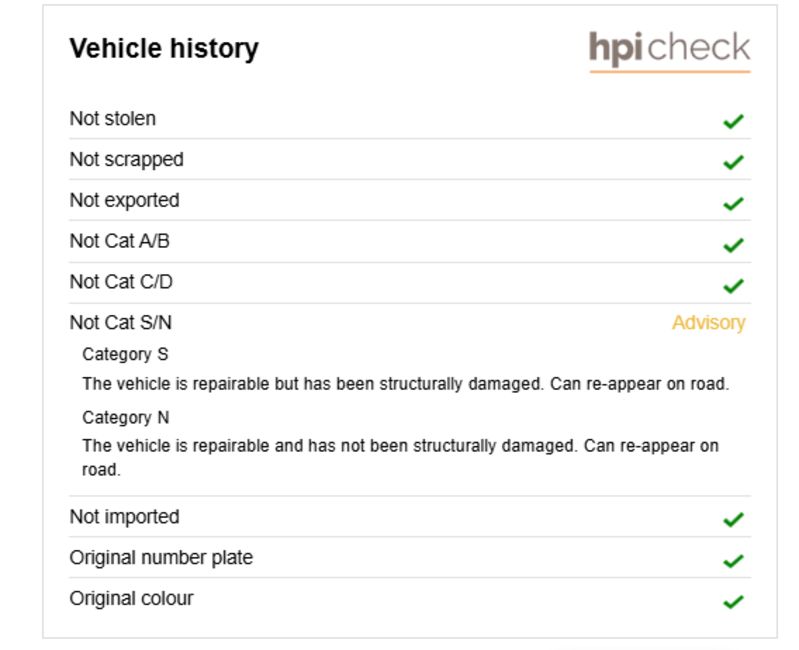Click the checkmark icon for Not scrapped
This screenshot has height=650, width=799.
tap(733, 162)
